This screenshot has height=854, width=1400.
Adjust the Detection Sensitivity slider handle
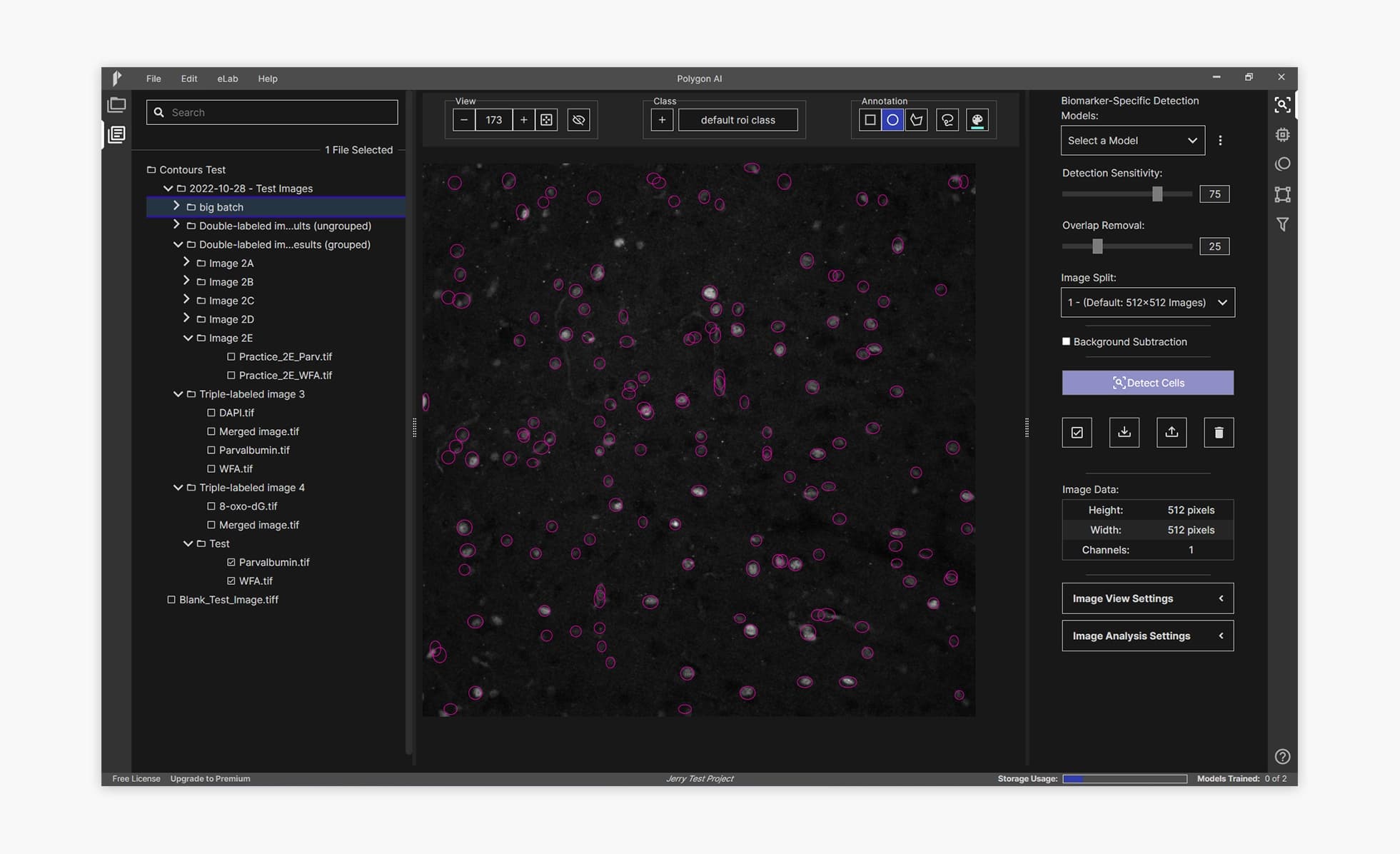1157,194
